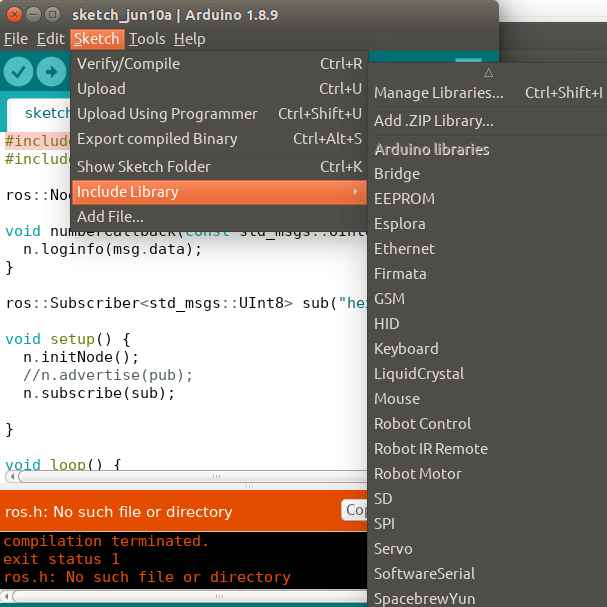Include the Esplora library
Screen dimensions: 607x607
pos(488,224)
